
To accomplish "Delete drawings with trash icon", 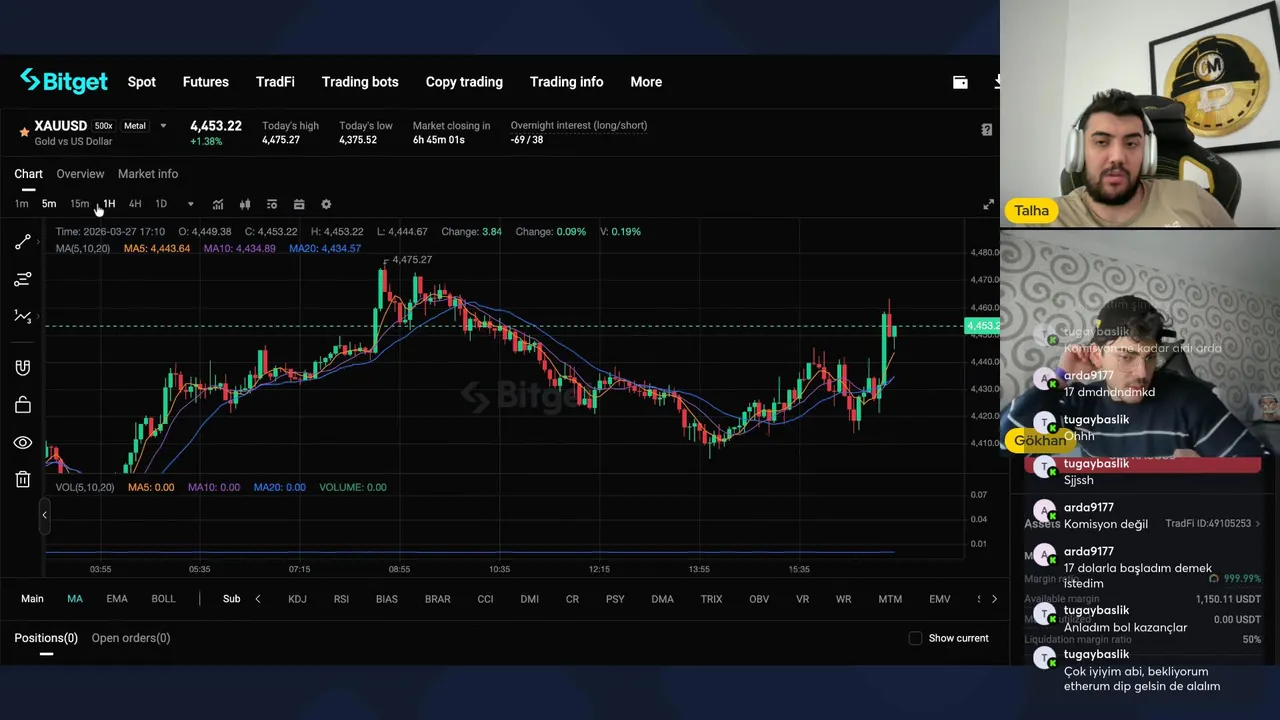I will tap(23, 479).
